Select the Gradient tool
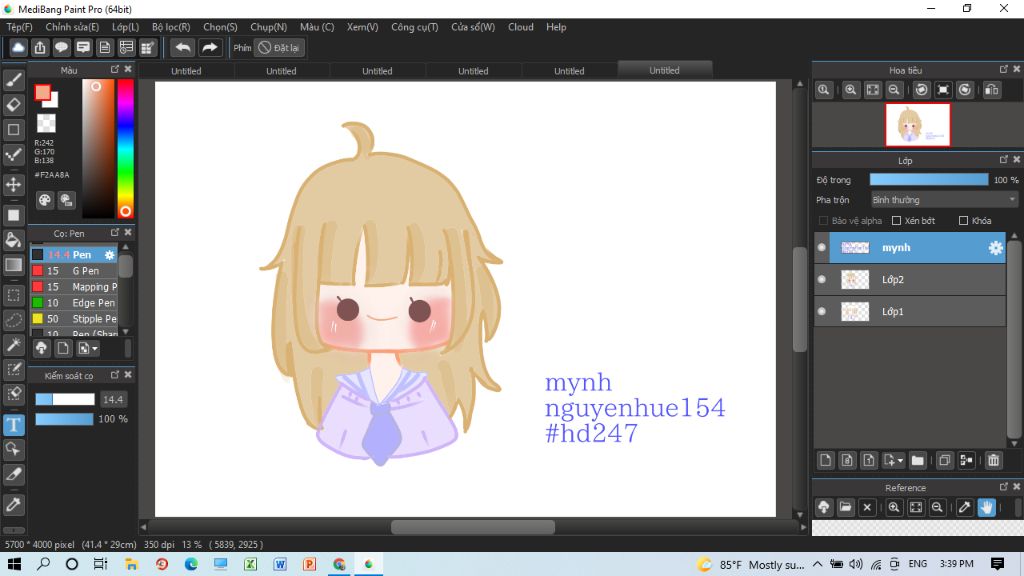Screen dimensions: 1024x576 click(14, 264)
